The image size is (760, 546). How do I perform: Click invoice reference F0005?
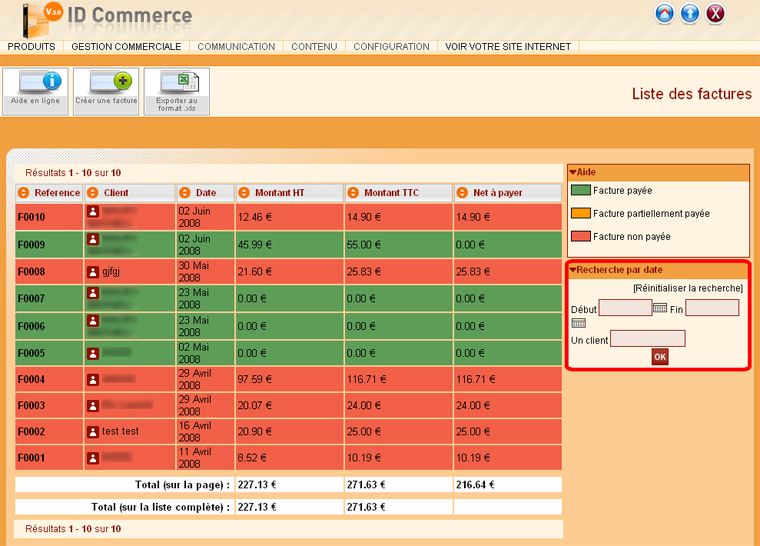click(32, 353)
